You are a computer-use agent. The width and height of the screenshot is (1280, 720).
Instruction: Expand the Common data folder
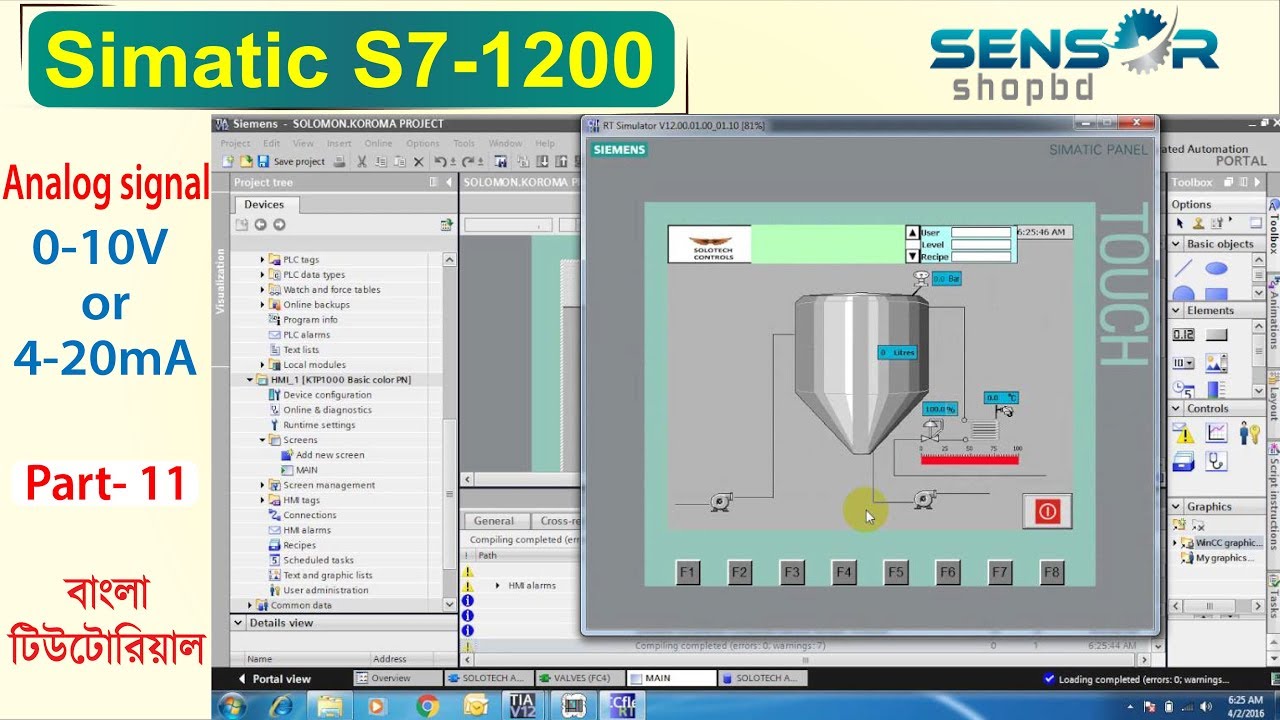[250, 605]
